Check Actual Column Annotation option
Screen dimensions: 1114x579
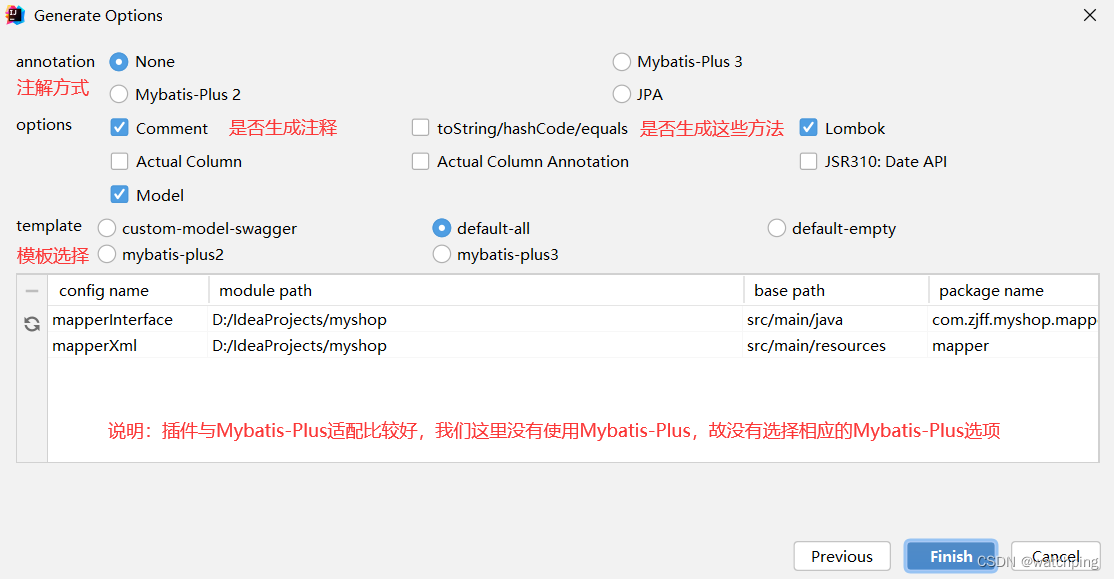[x=421, y=161]
